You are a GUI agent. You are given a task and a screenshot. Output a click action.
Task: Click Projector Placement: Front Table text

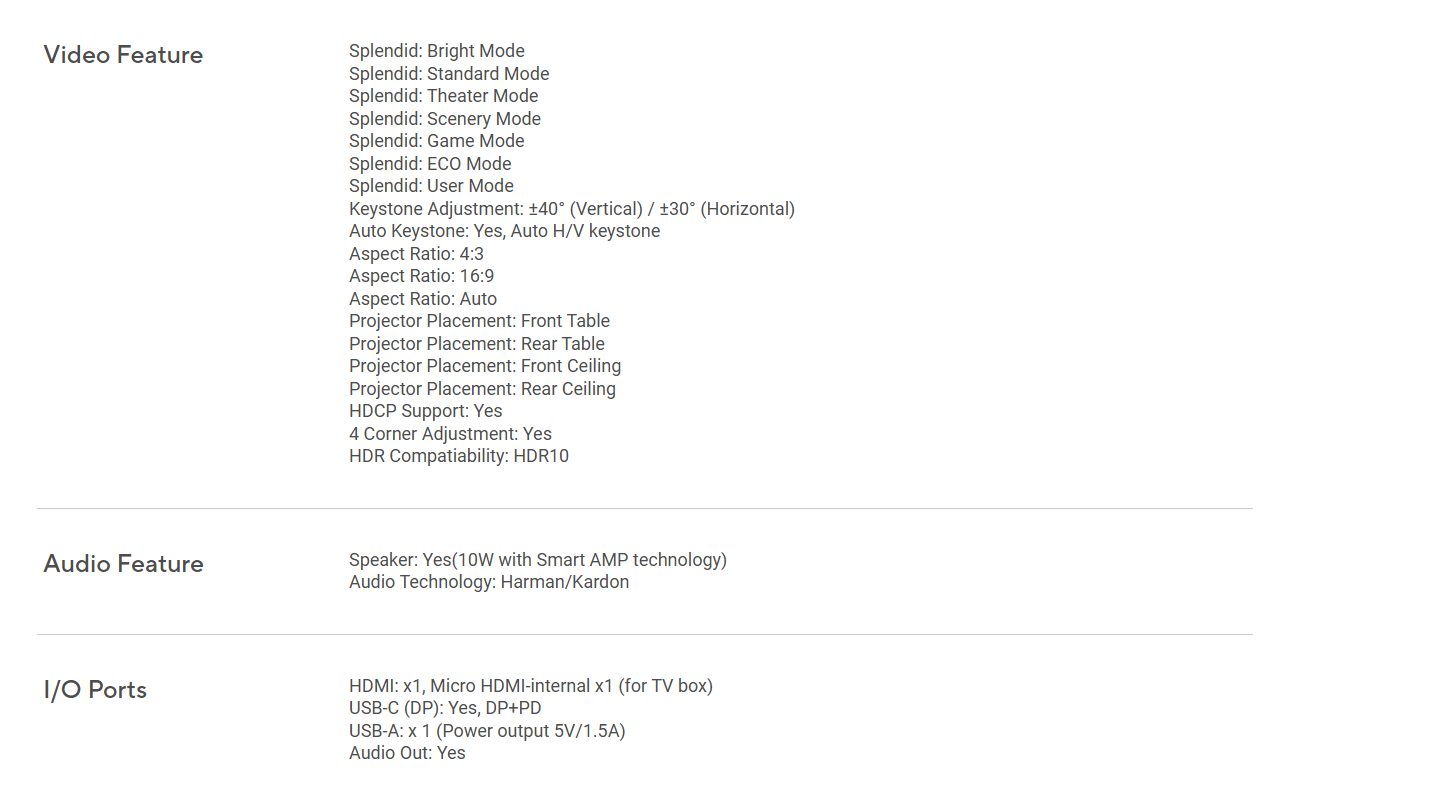pos(479,321)
